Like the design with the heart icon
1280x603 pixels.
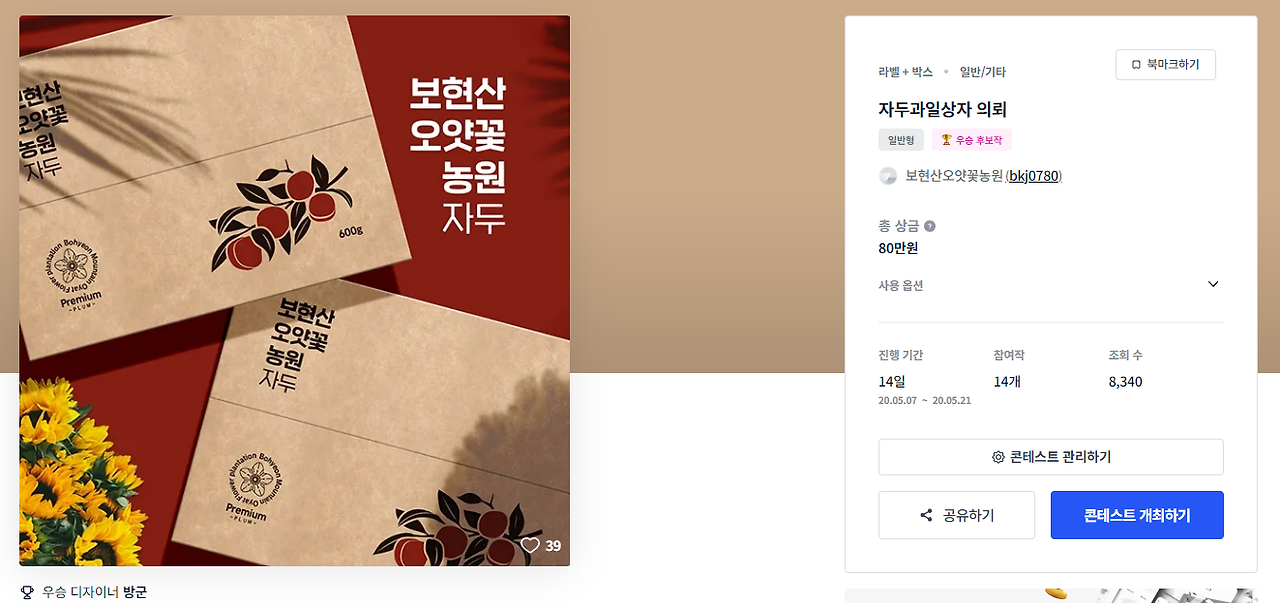click(x=530, y=545)
